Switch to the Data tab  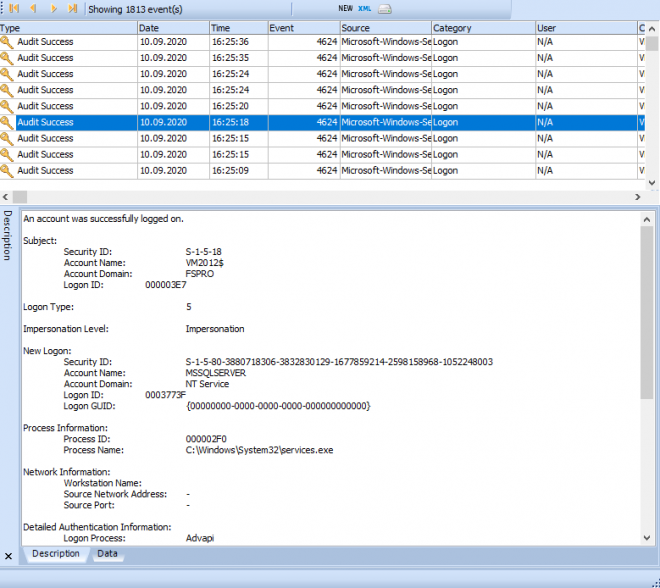click(x=107, y=553)
